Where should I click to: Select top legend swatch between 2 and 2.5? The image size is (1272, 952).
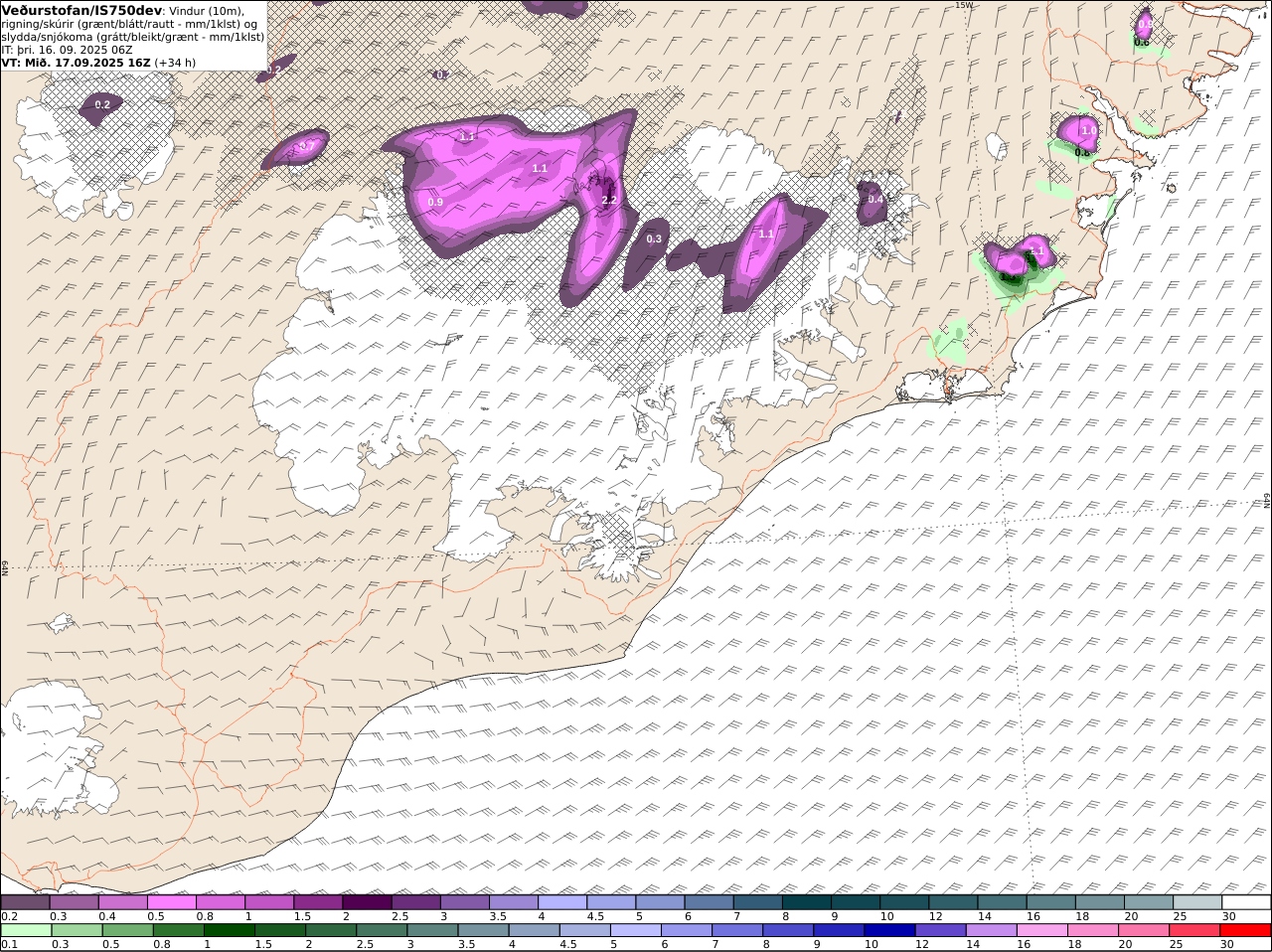point(366,902)
